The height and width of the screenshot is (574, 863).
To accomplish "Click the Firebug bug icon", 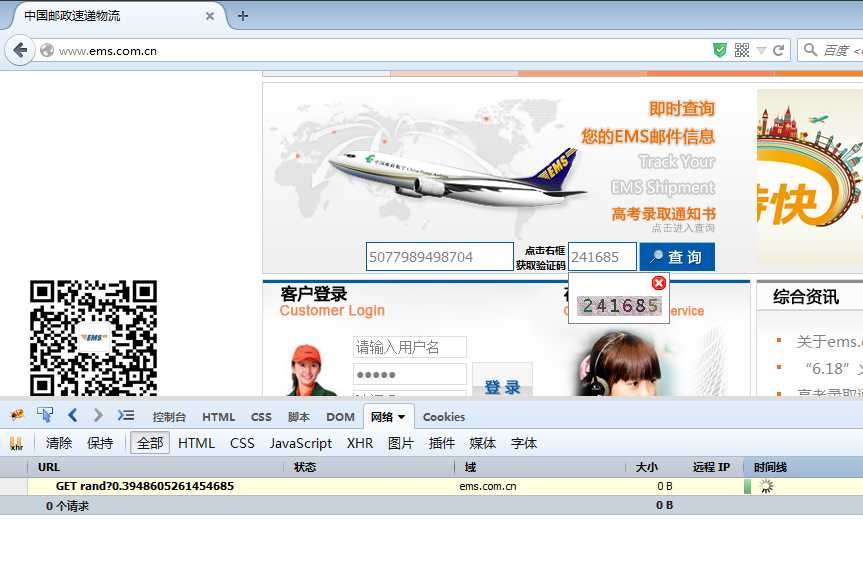I will (17, 416).
